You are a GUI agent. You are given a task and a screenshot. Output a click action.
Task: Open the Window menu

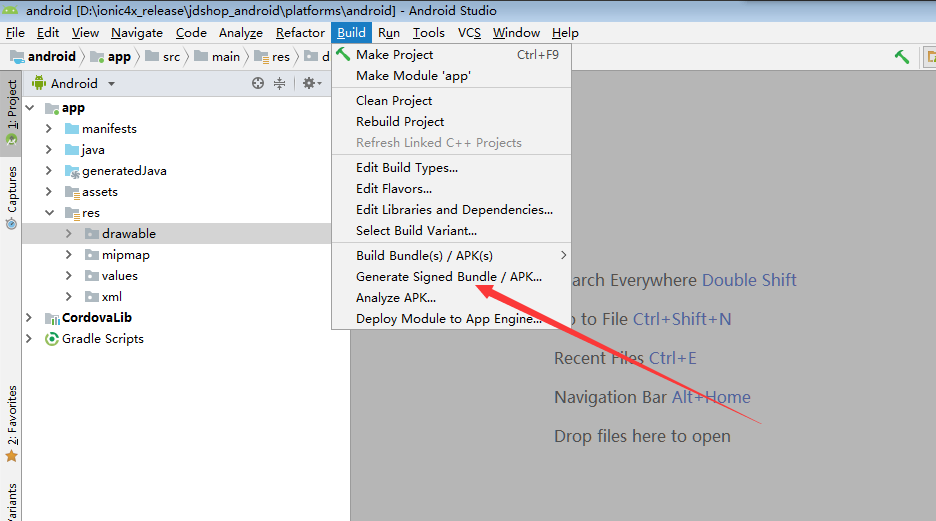click(x=516, y=33)
